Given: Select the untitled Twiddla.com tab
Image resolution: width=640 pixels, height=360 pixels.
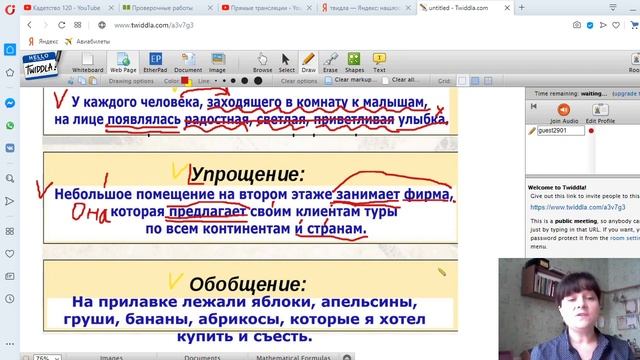Looking at the screenshot, I should (x=465, y=8).
